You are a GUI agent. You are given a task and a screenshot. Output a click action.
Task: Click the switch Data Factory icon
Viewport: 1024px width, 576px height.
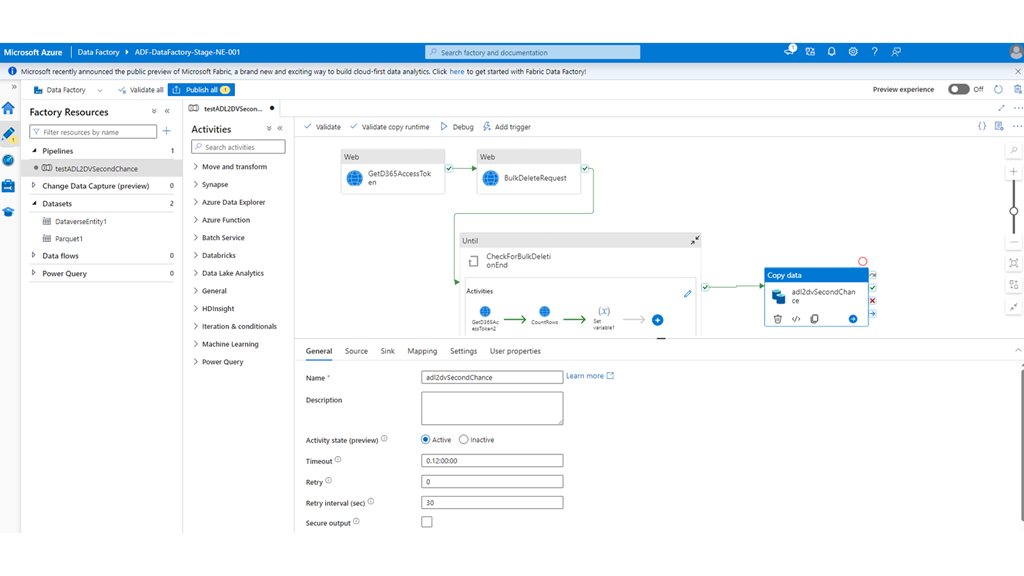pos(810,52)
